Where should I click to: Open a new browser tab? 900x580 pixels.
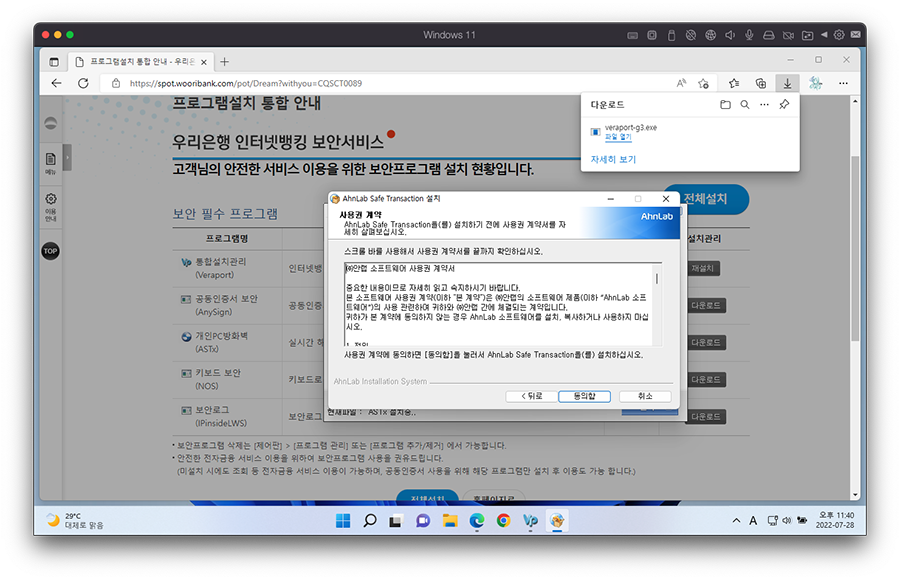[224, 61]
